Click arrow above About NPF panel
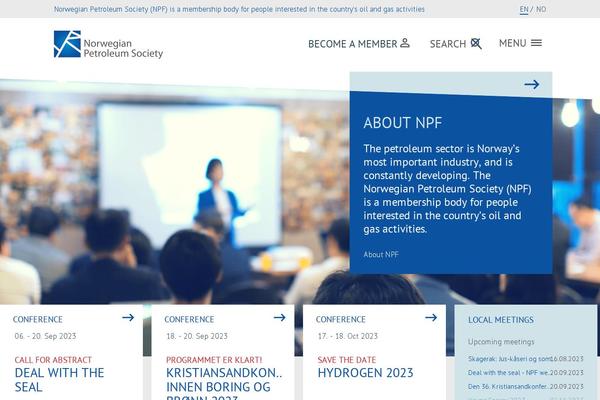600x400 pixels. point(532,84)
